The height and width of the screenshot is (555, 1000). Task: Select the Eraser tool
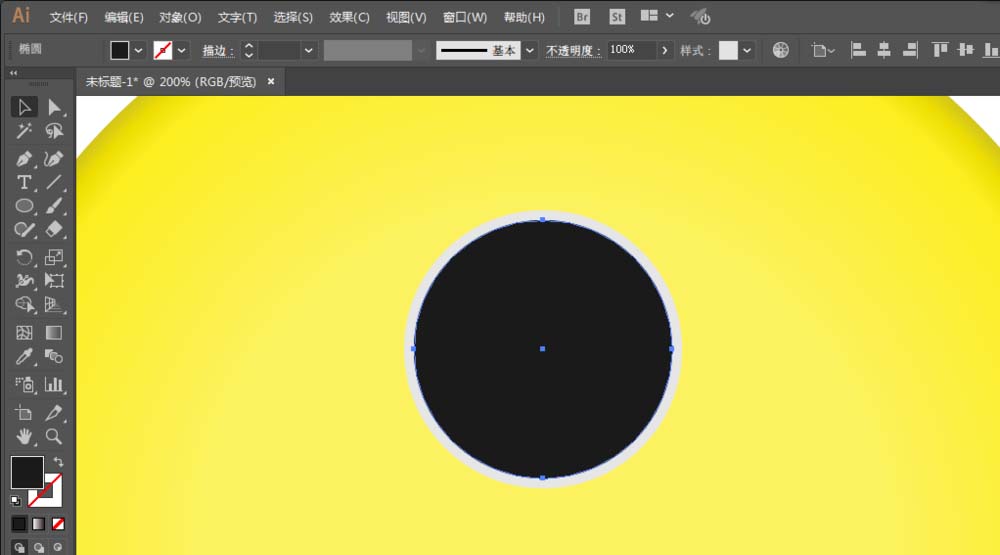(54, 230)
